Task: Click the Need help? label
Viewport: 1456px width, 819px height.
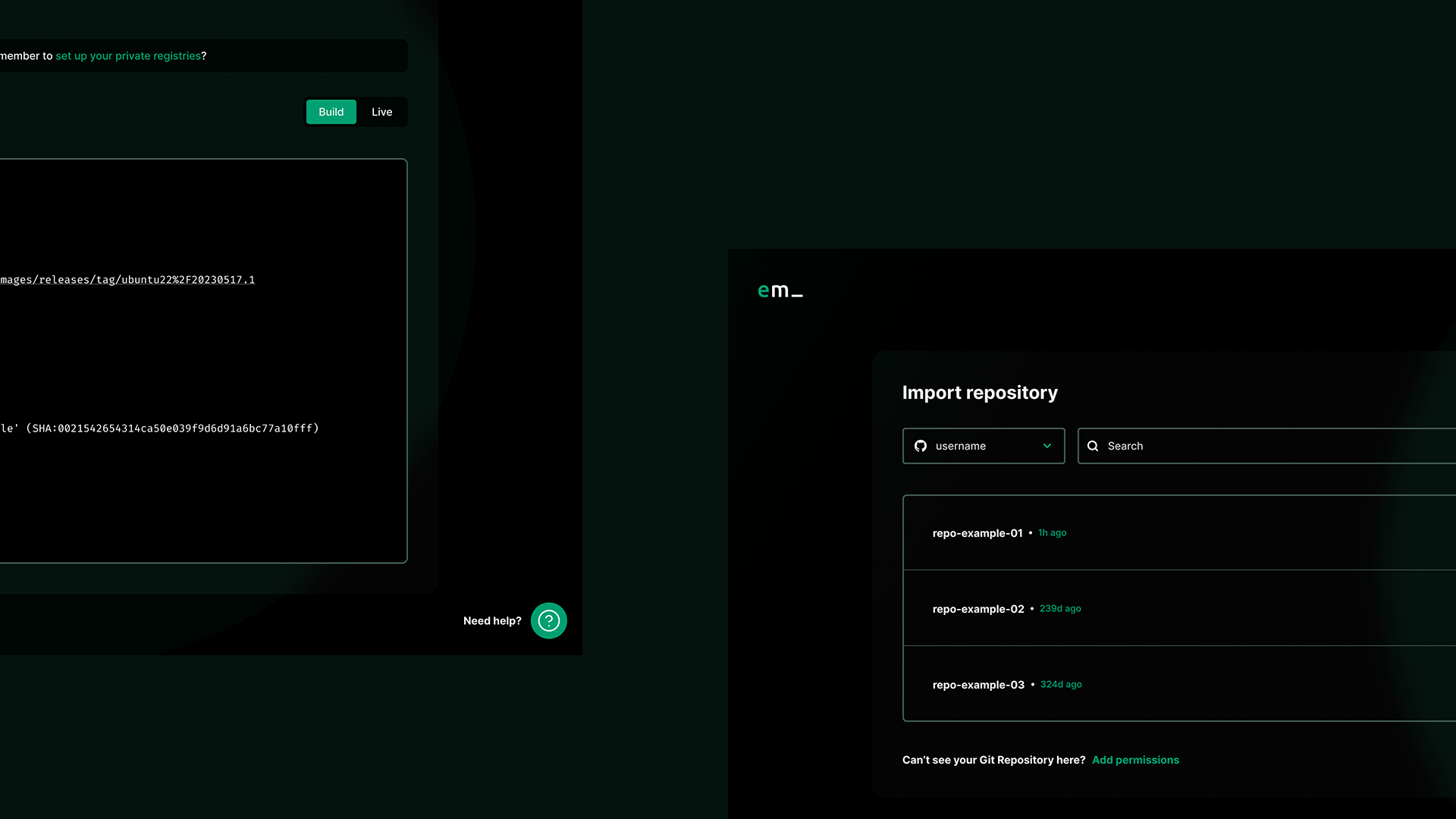Action: pyautogui.click(x=492, y=620)
